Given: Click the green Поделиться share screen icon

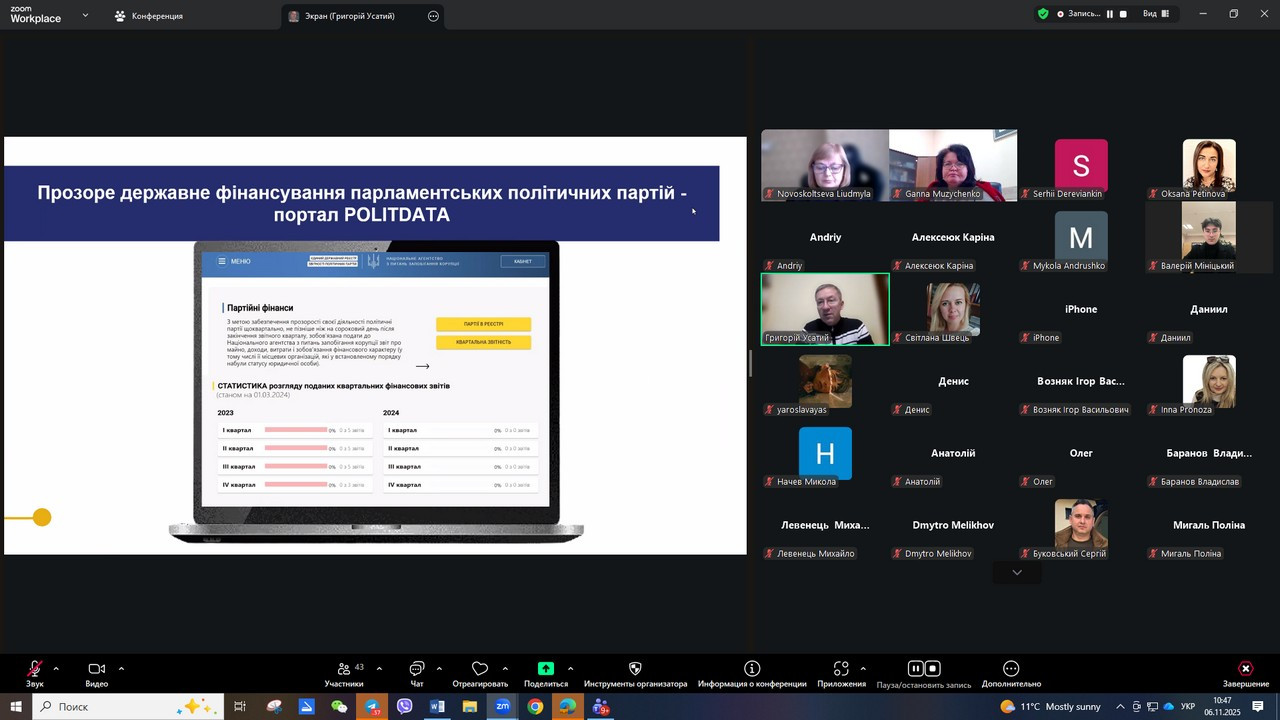Looking at the screenshot, I should [546, 669].
